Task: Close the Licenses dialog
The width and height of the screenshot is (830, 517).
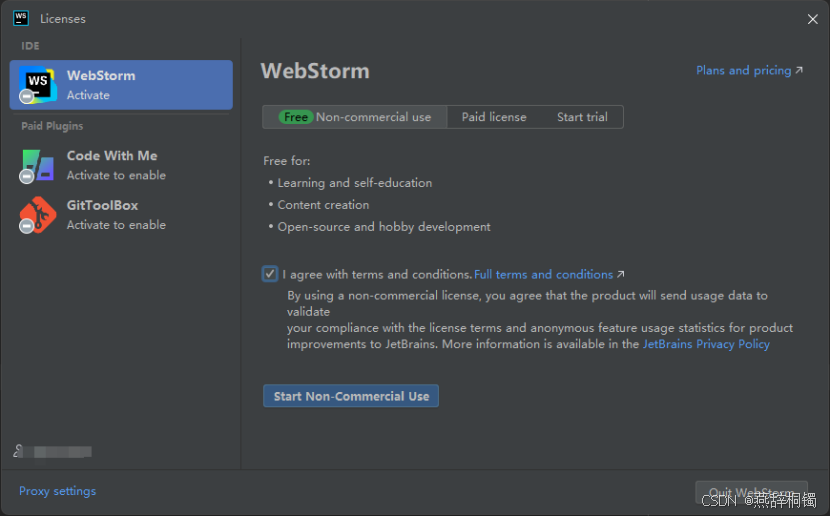Action: coord(813,19)
